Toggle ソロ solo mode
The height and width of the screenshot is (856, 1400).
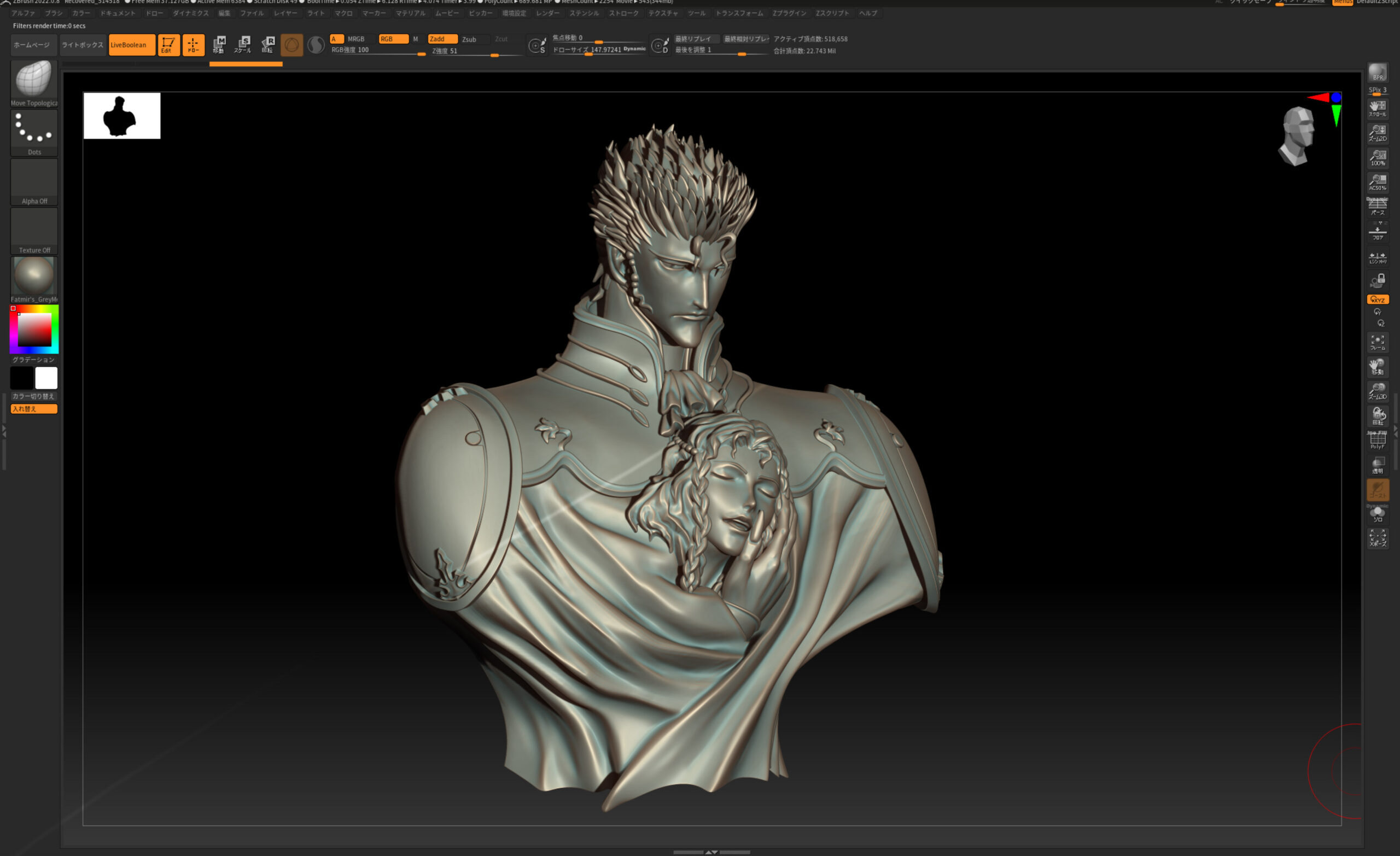tap(1377, 514)
